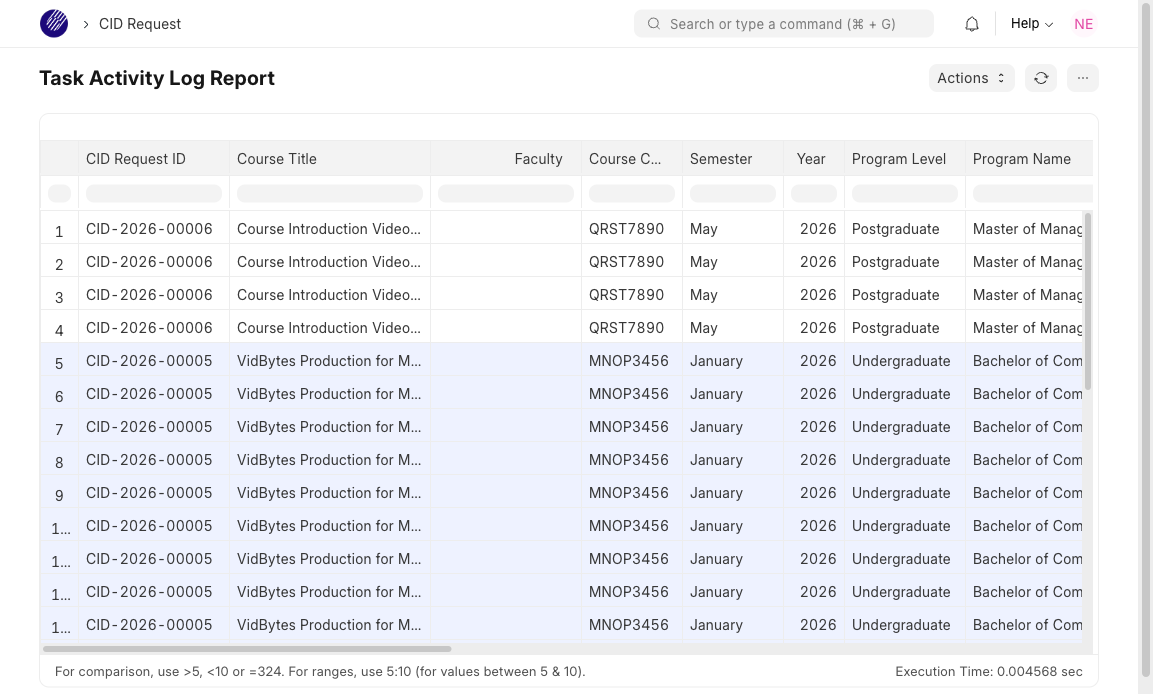Open the NE user avatar menu
Screen dimensions: 1153x694
tap(1083, 23)
